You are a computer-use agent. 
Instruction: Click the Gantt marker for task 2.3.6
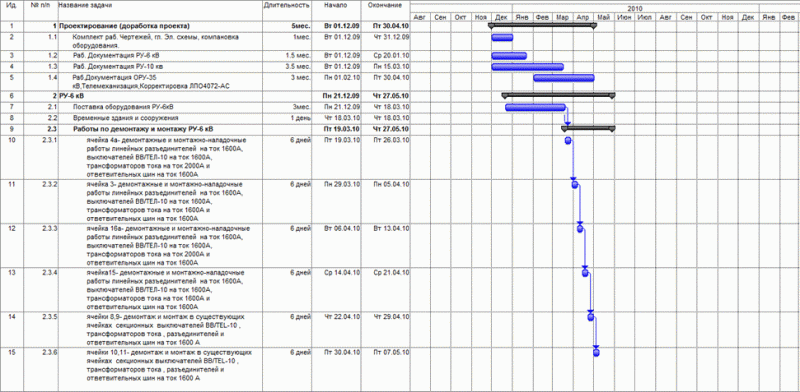pos(596,353)
